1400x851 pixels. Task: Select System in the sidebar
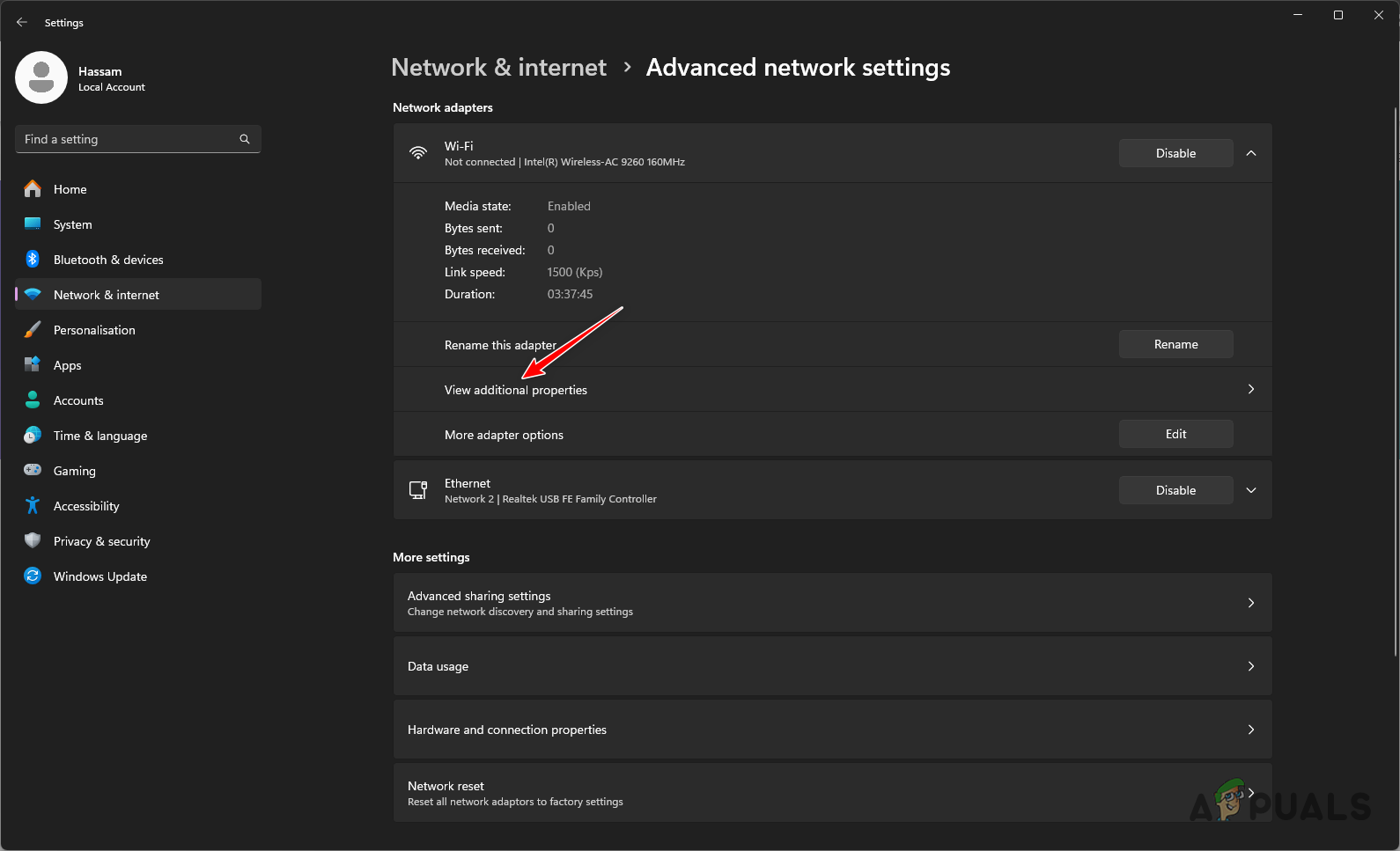click(138, 224)
